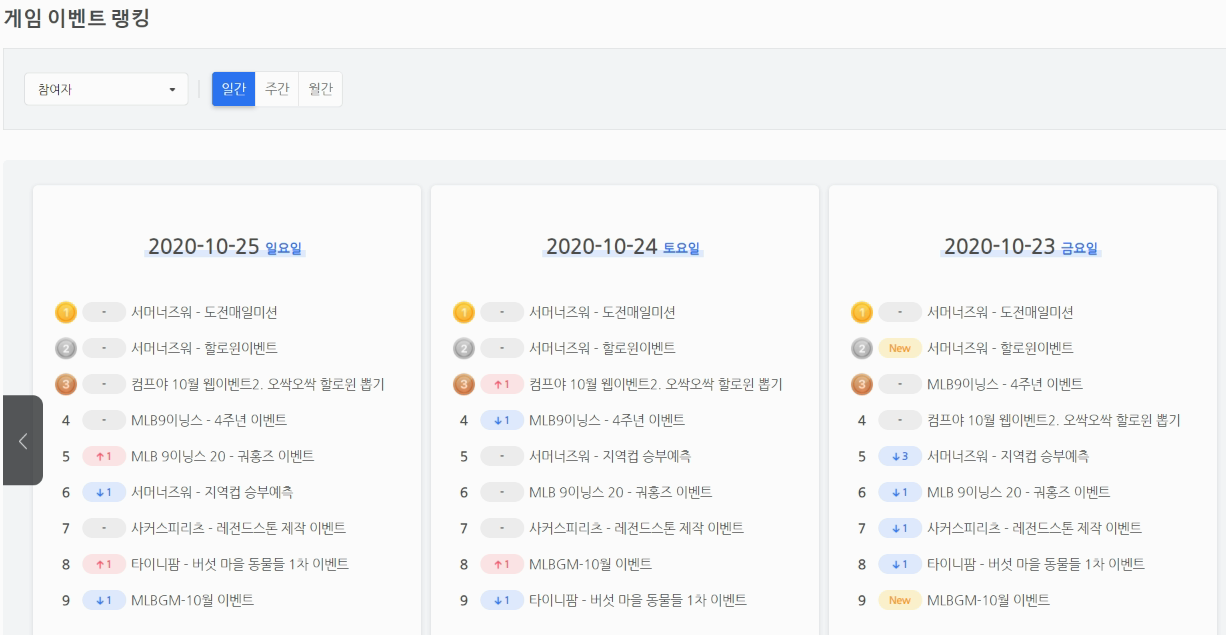Image resolution: width=1226 pixels, height=635 pixels.
Task: Click down-3 badge beside 지역컵 승부예측 on 10-23
Action: (900, 456)
